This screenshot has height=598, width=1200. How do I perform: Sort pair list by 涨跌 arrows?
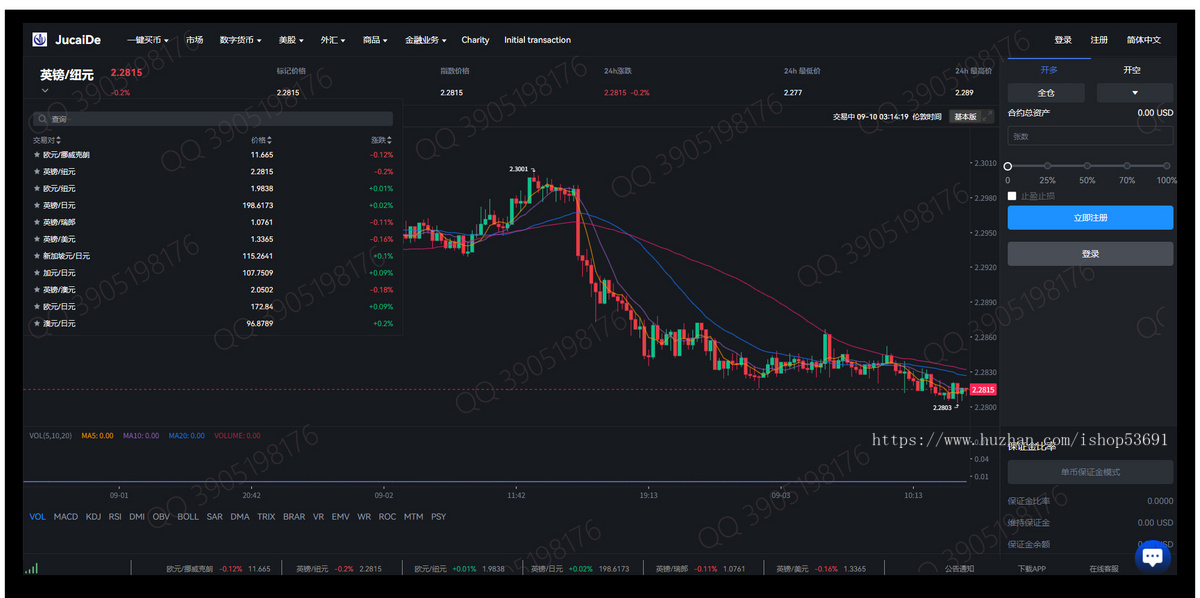tap(390, 140)
